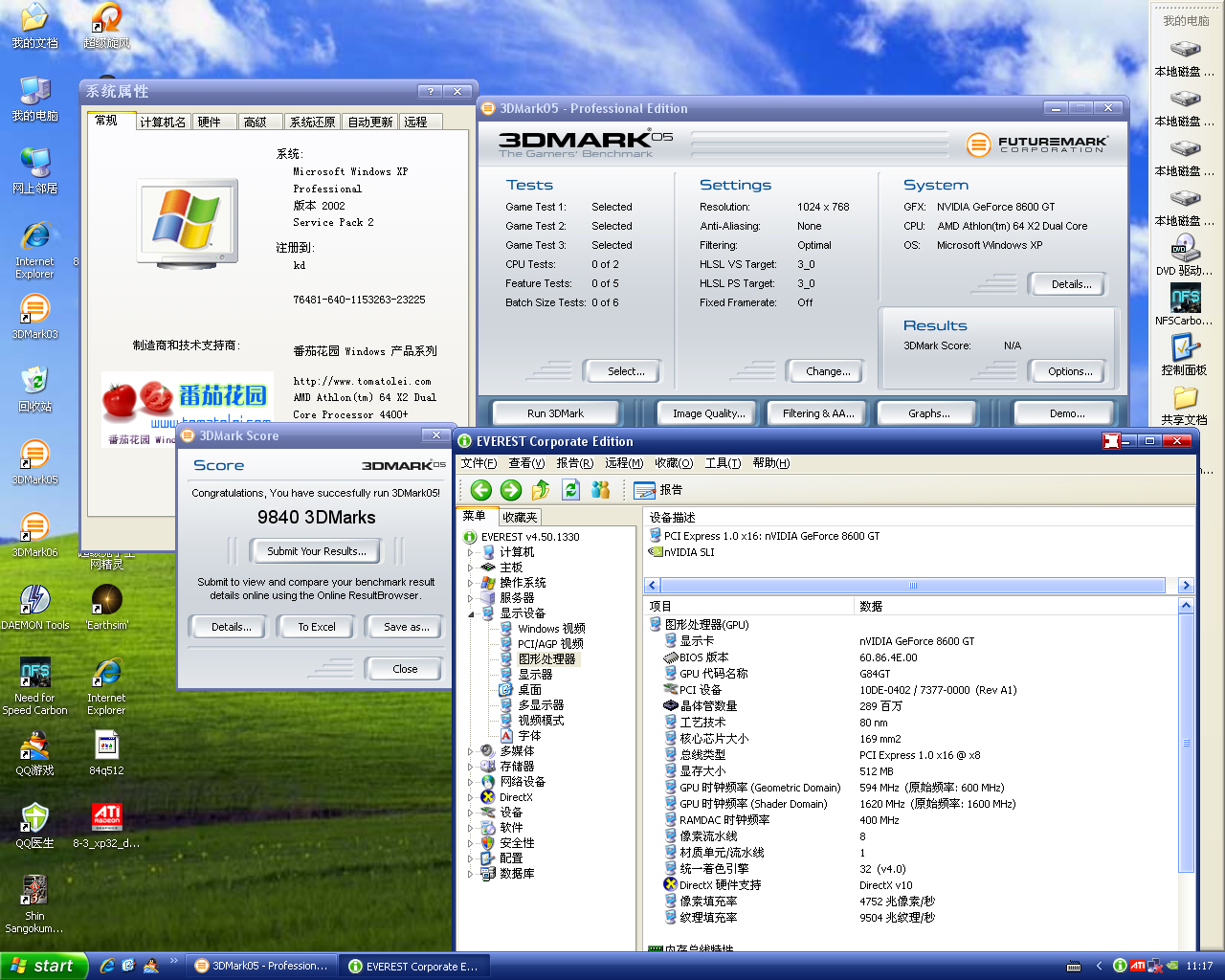Viewport: 1225px width, 980px height.
Task: Click the two-people icon in EVEREST toolbar
Action: tap(601, 490)
